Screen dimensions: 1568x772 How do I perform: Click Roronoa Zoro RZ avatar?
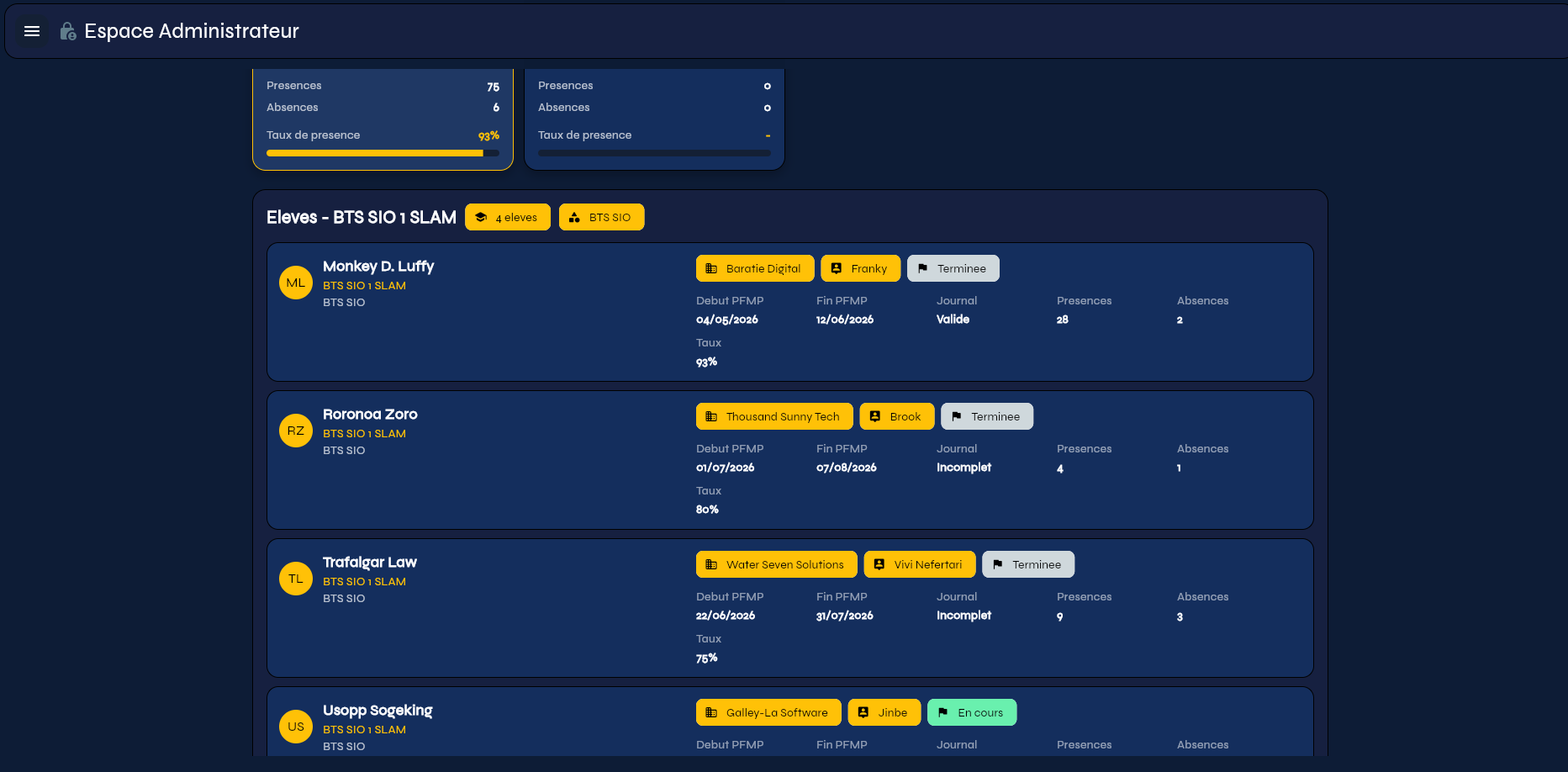pos(296,431)
